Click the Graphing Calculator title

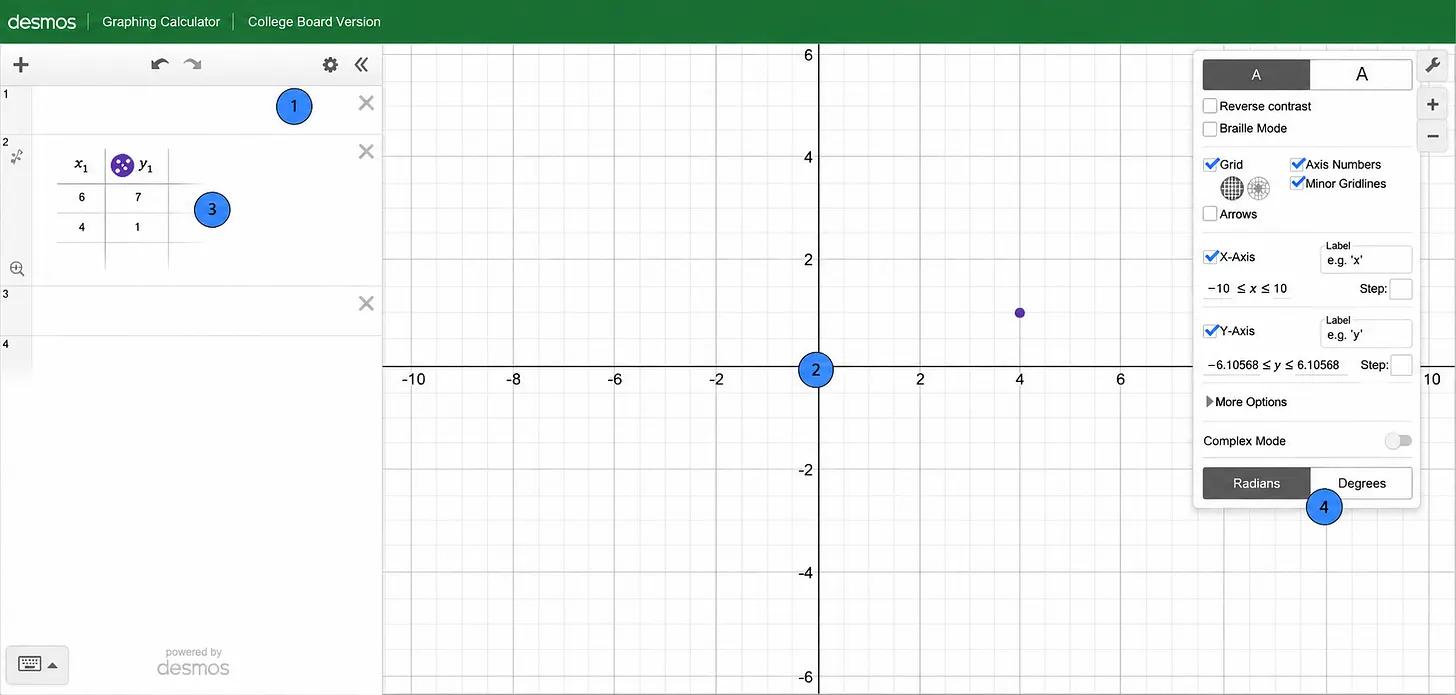tap(161, 21)
